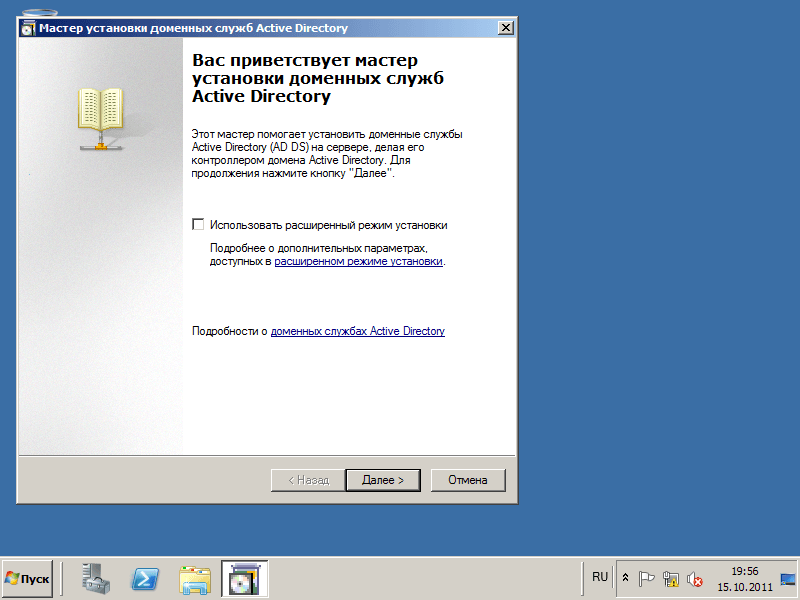Show hidden tray icons arrow

click(x=625, y=578)
